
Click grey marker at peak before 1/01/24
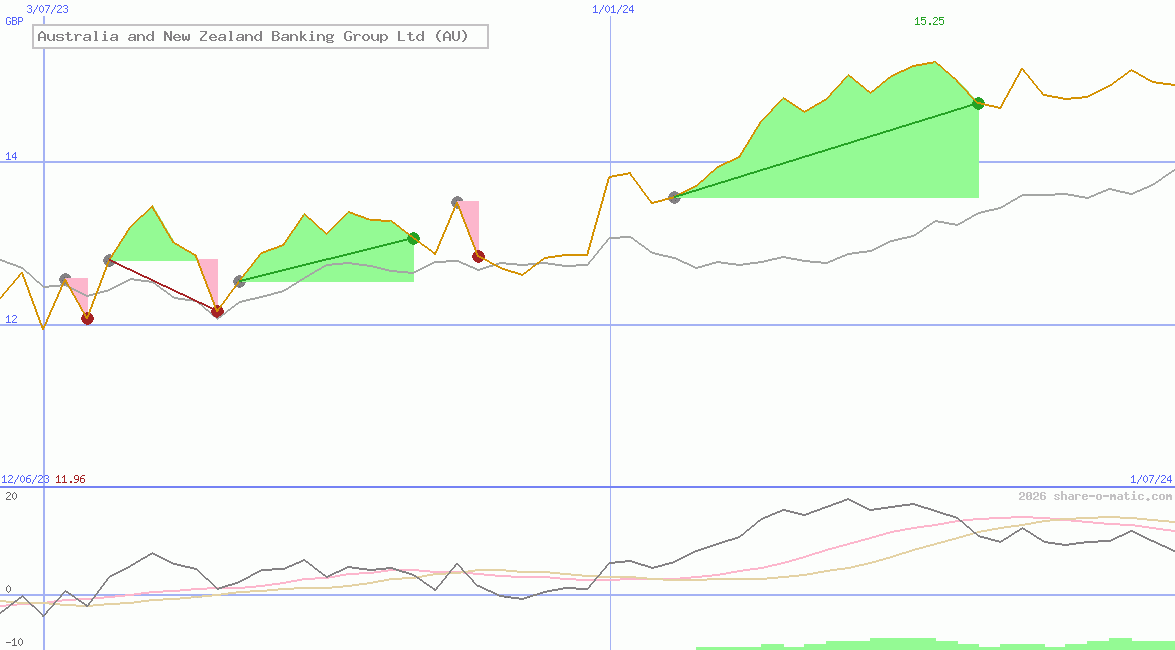[457, 202]
